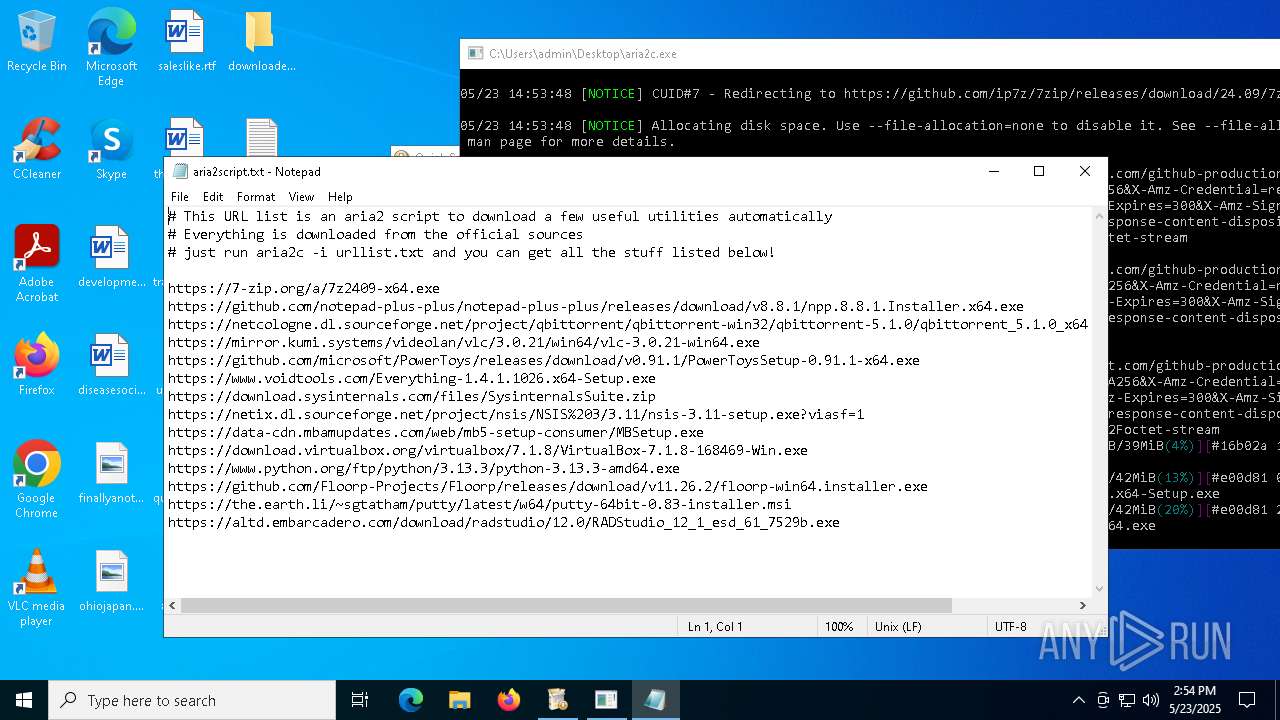The height and width of the screenshot is (720, 1280).
Task: Switch to the Notepad taskbar button
Action: pos(655,700)
